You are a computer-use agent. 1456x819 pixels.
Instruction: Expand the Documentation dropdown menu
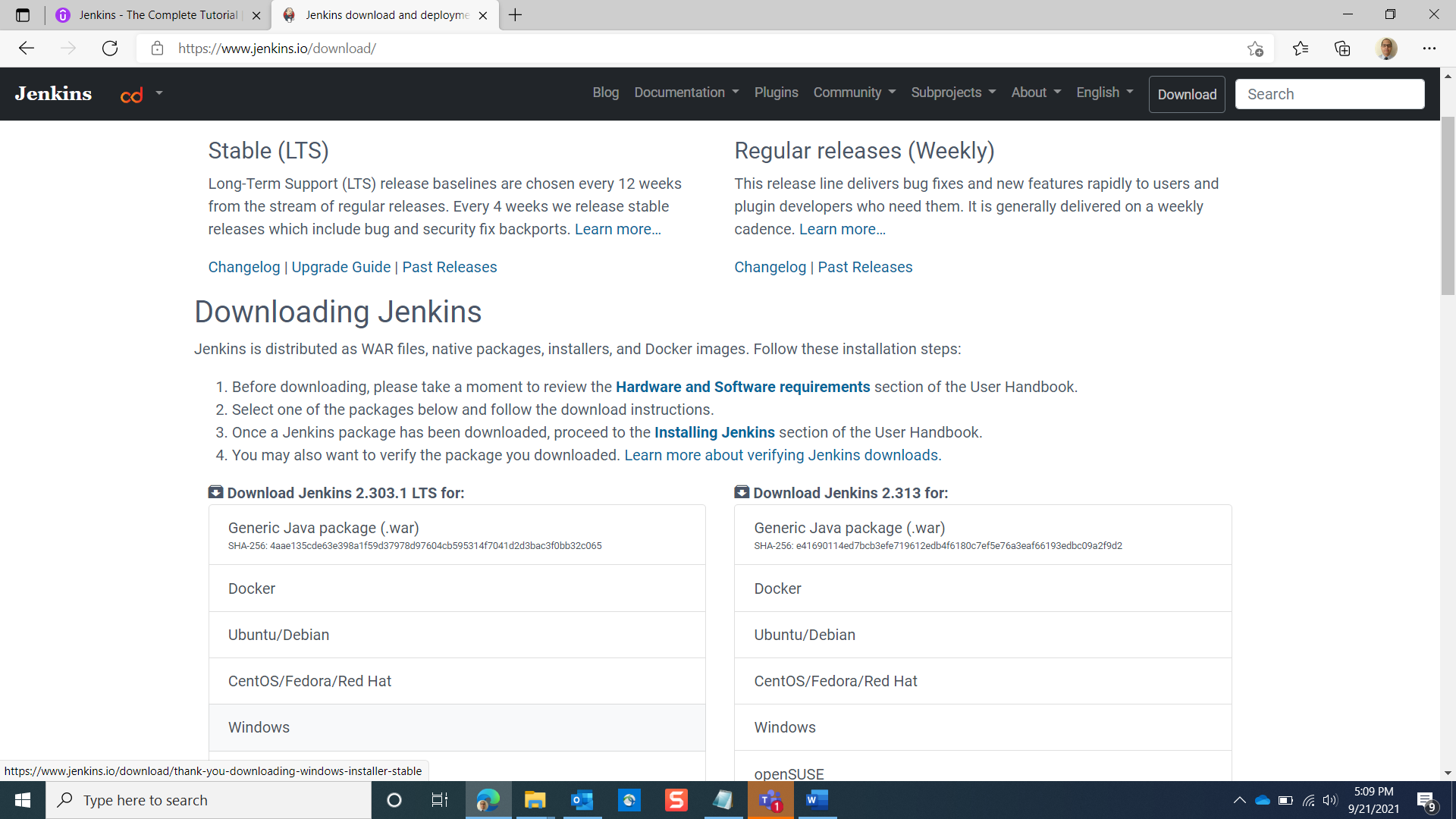point(686,93)
